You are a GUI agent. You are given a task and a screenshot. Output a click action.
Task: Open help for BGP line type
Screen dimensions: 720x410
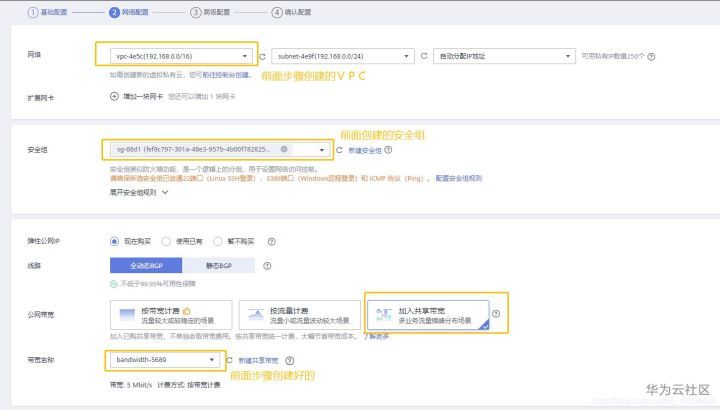click(267, 266)
